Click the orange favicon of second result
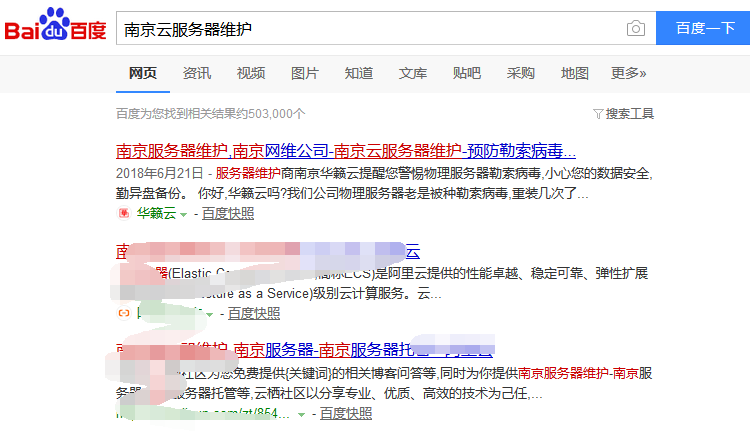Viewport: 750px width, 432px height. click(x=124, y=313)
